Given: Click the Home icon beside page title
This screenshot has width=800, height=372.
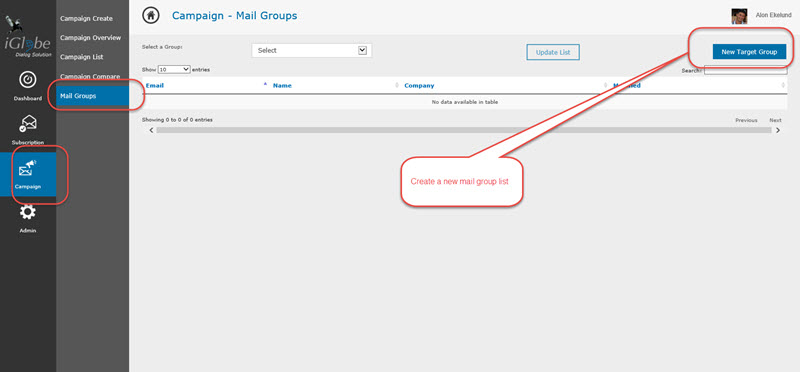Looking at the screenshot, I should click(x=150, y=16).
